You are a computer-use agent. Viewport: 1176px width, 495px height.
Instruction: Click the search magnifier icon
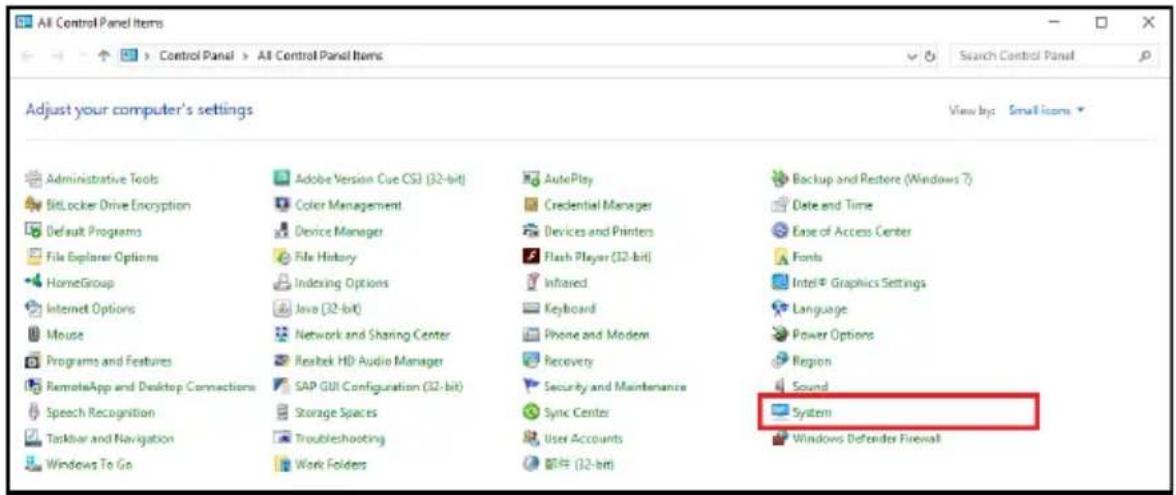(1144, 56)
